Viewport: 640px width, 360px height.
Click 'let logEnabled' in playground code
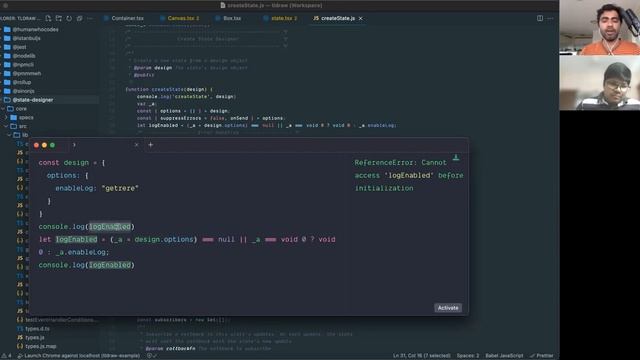68,239
